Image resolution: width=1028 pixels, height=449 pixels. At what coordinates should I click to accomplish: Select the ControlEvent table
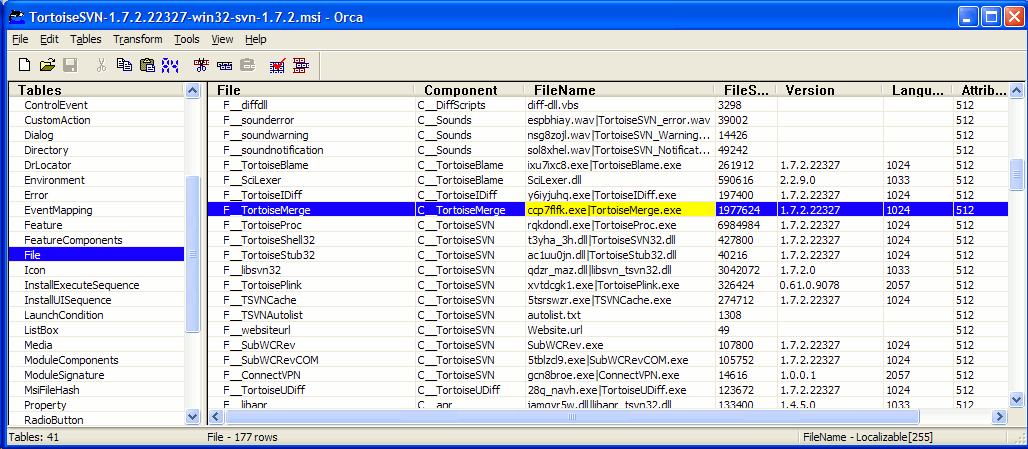coord(96,105)
